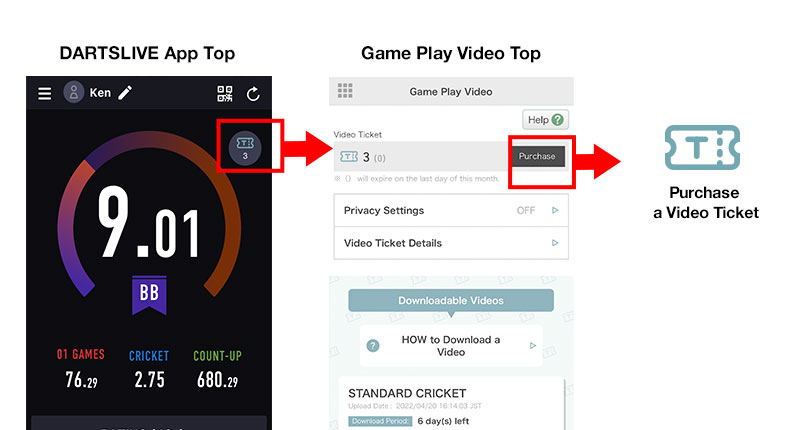This screenshot has height=430, width=800.
Task: Open the grid menu in Game Play Video
Action: click(345, 91)
